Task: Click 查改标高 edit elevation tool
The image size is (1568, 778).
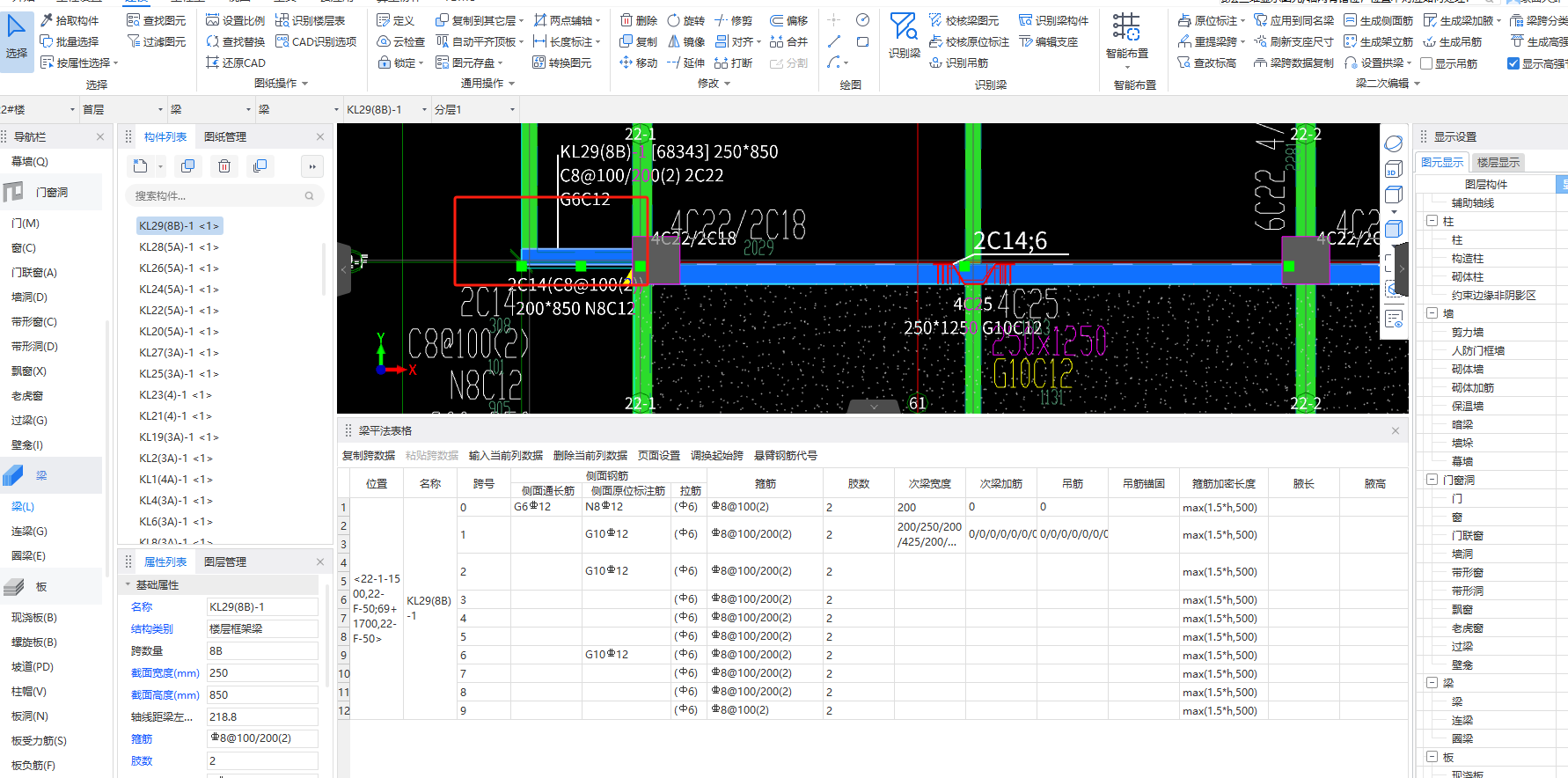Action: coord(1206,62)
